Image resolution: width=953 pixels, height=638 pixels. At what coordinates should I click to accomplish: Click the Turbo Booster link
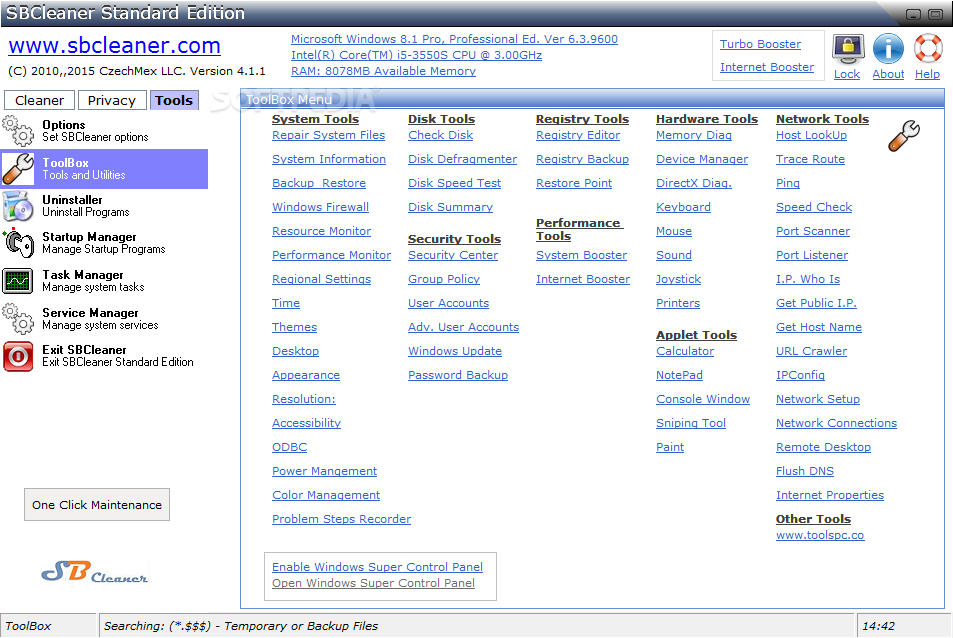760,44
